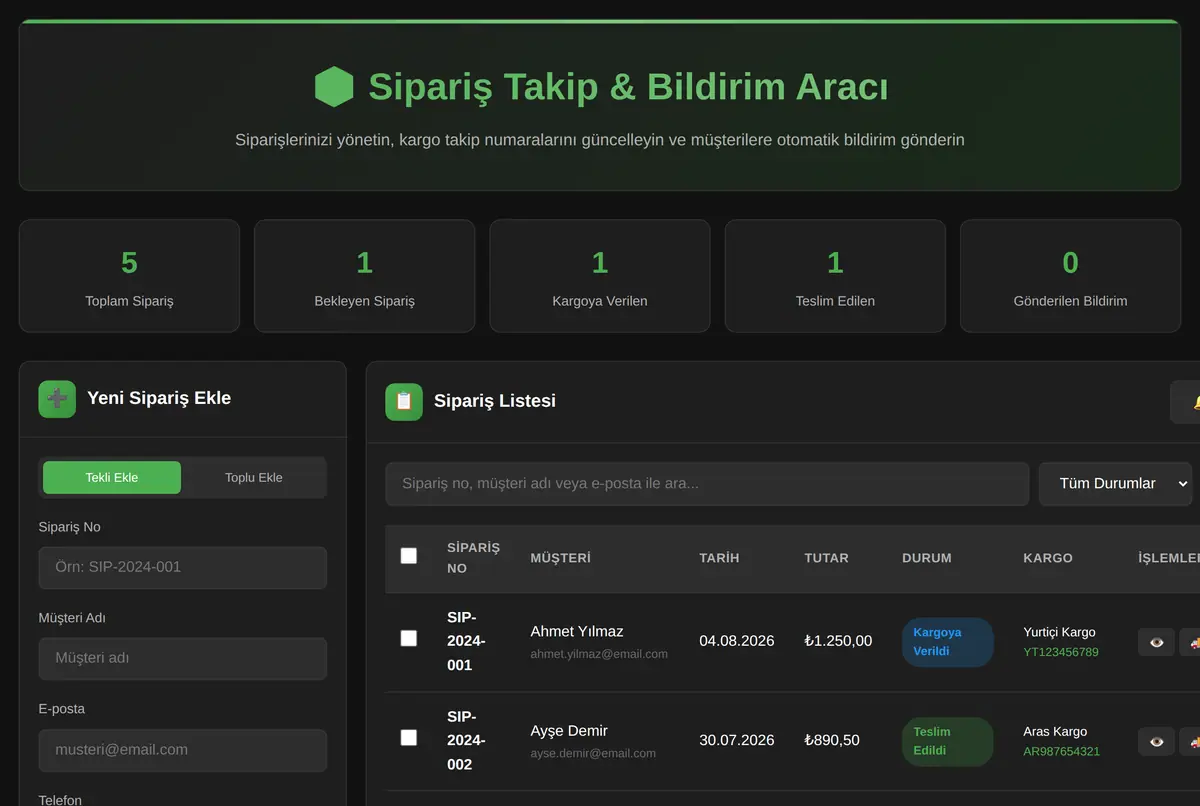Click the Kargoya Verilen stat card
Image resolution: width=1200 pixels, height=806 pixels.
[600, 276]
